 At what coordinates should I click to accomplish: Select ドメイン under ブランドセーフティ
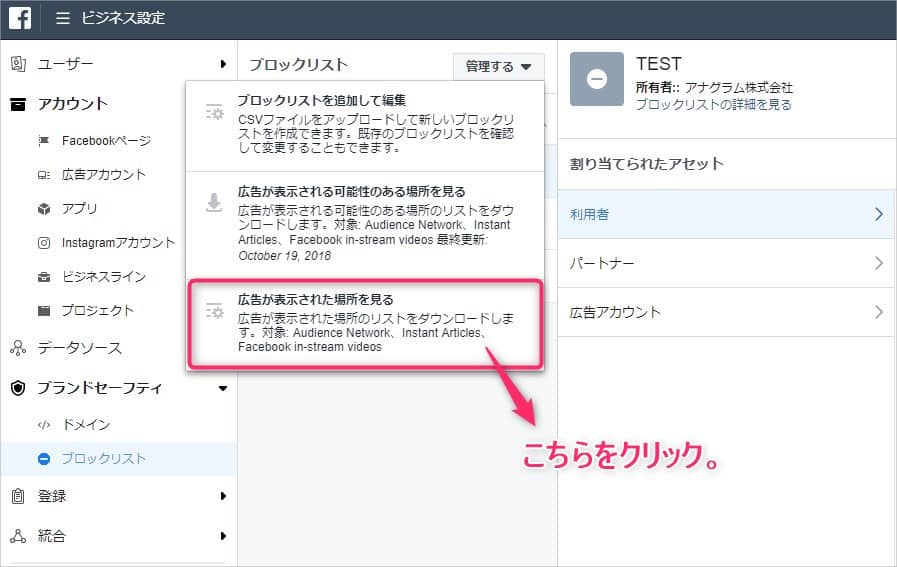pyautogui.click(x=85, y=424)
